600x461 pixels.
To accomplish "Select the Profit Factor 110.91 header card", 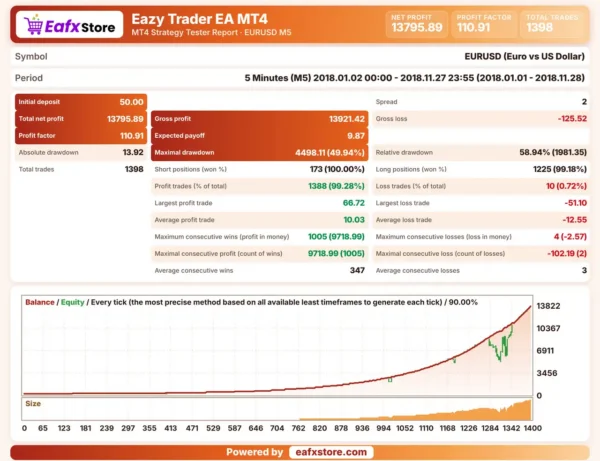I will [x=484, y=24].
